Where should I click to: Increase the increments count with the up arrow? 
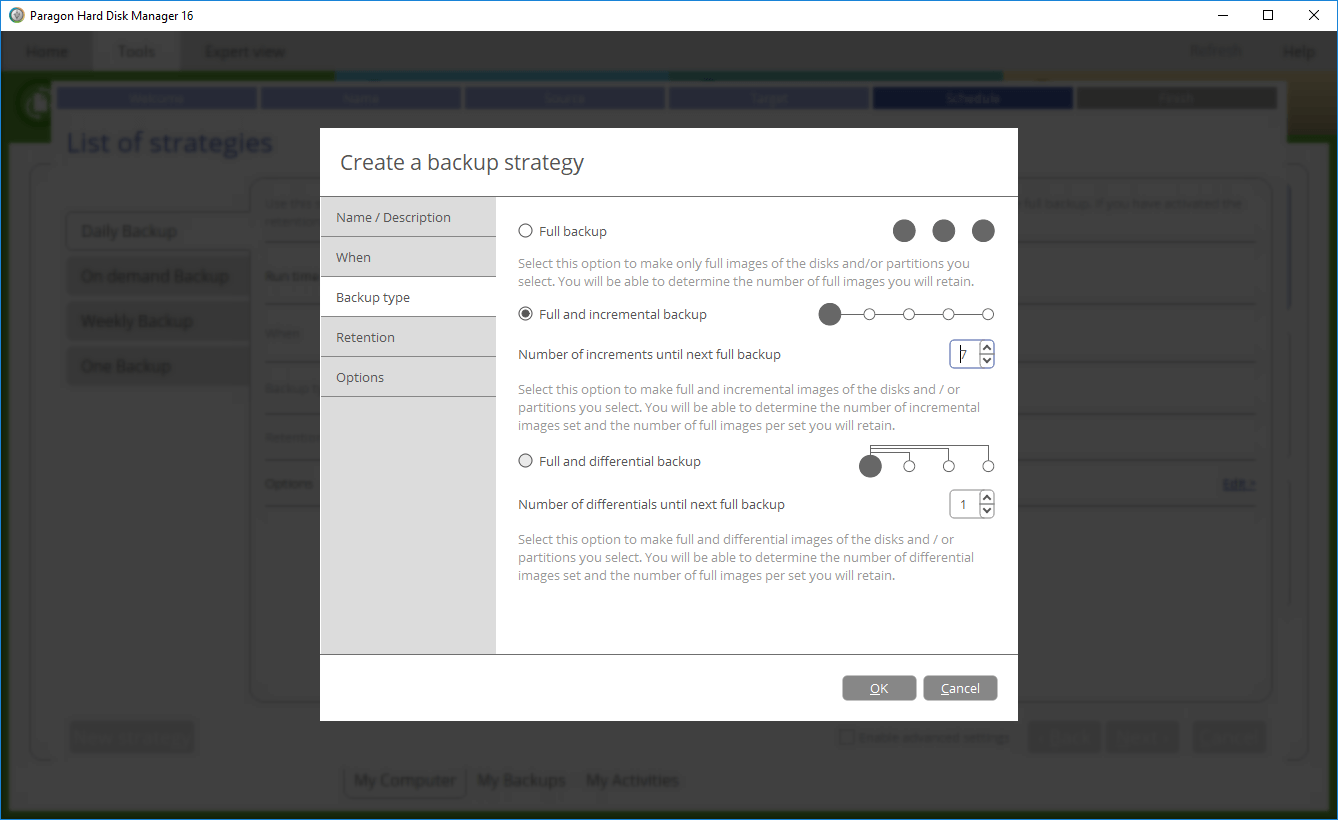click(986, 347)
